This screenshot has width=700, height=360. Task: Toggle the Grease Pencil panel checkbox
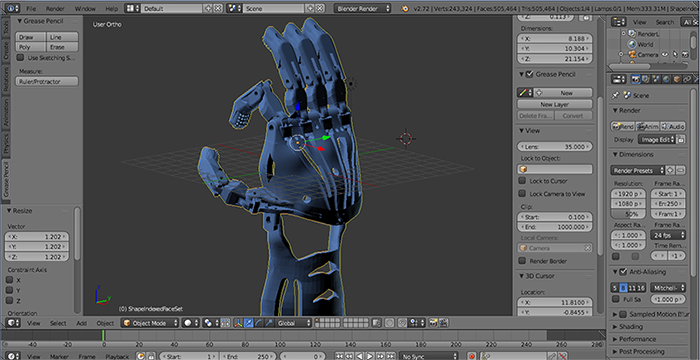[x=529, y=74]
